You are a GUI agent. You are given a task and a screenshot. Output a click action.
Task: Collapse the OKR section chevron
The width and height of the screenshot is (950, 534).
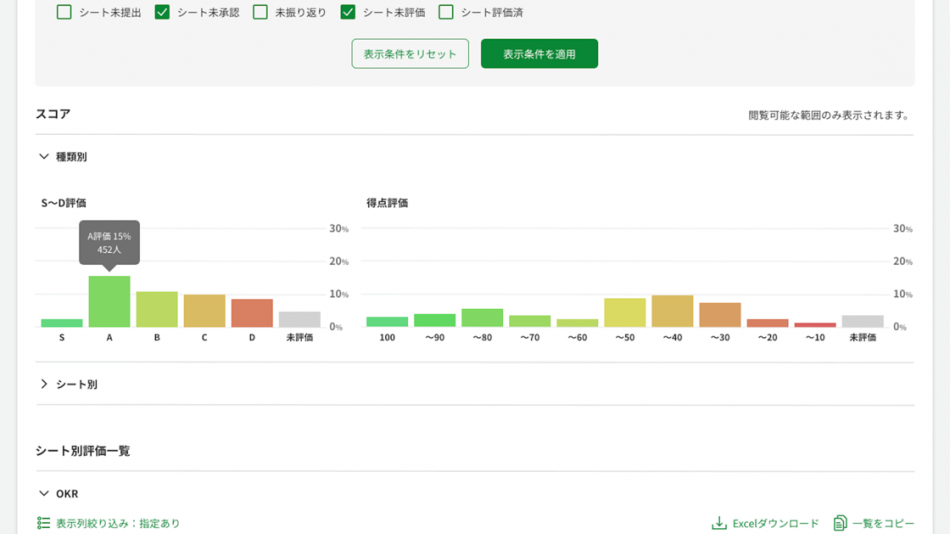click(44, 494)
